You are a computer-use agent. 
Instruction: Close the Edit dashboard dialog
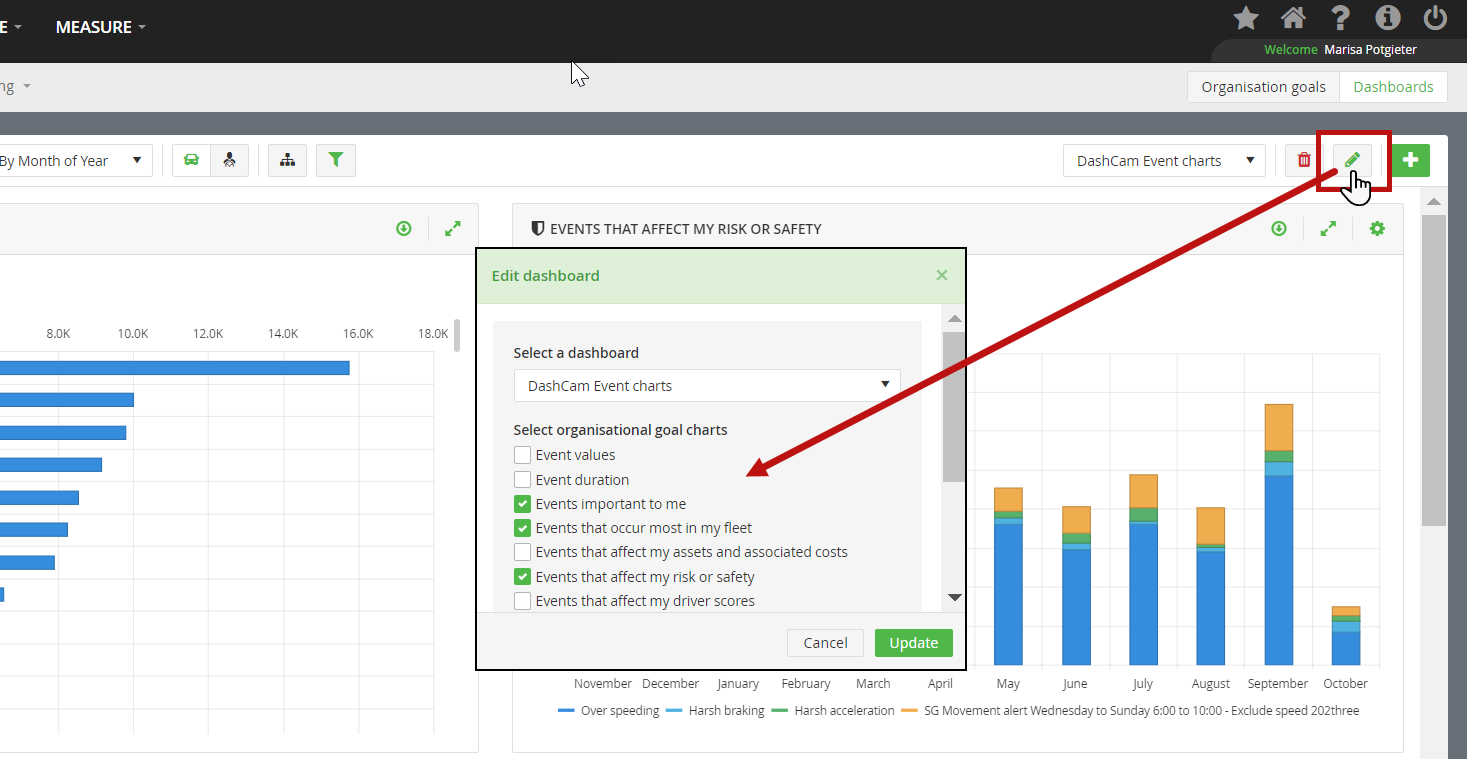(x=941, y=275)
